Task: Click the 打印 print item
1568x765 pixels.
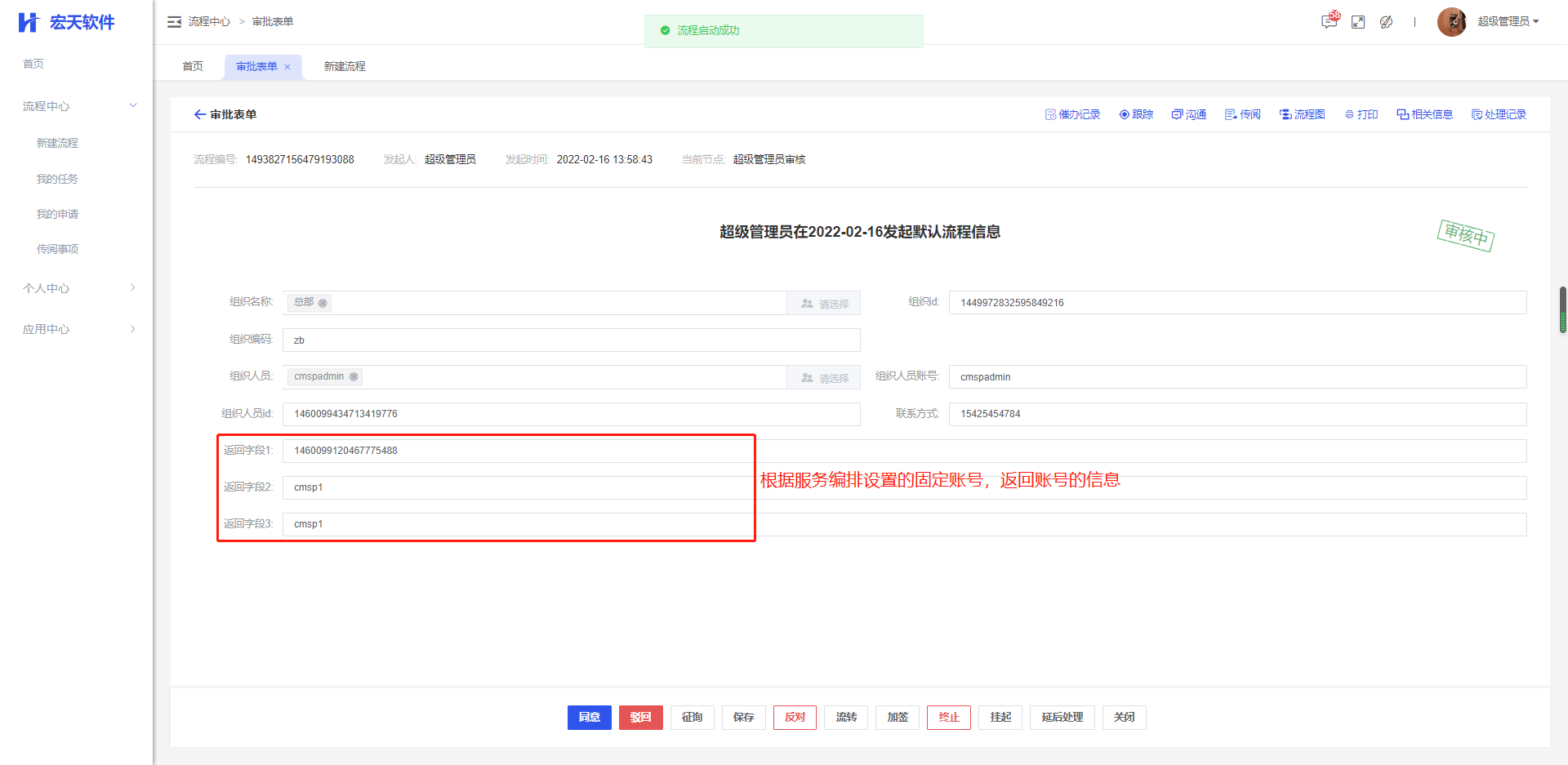Action: point(1361,114)
